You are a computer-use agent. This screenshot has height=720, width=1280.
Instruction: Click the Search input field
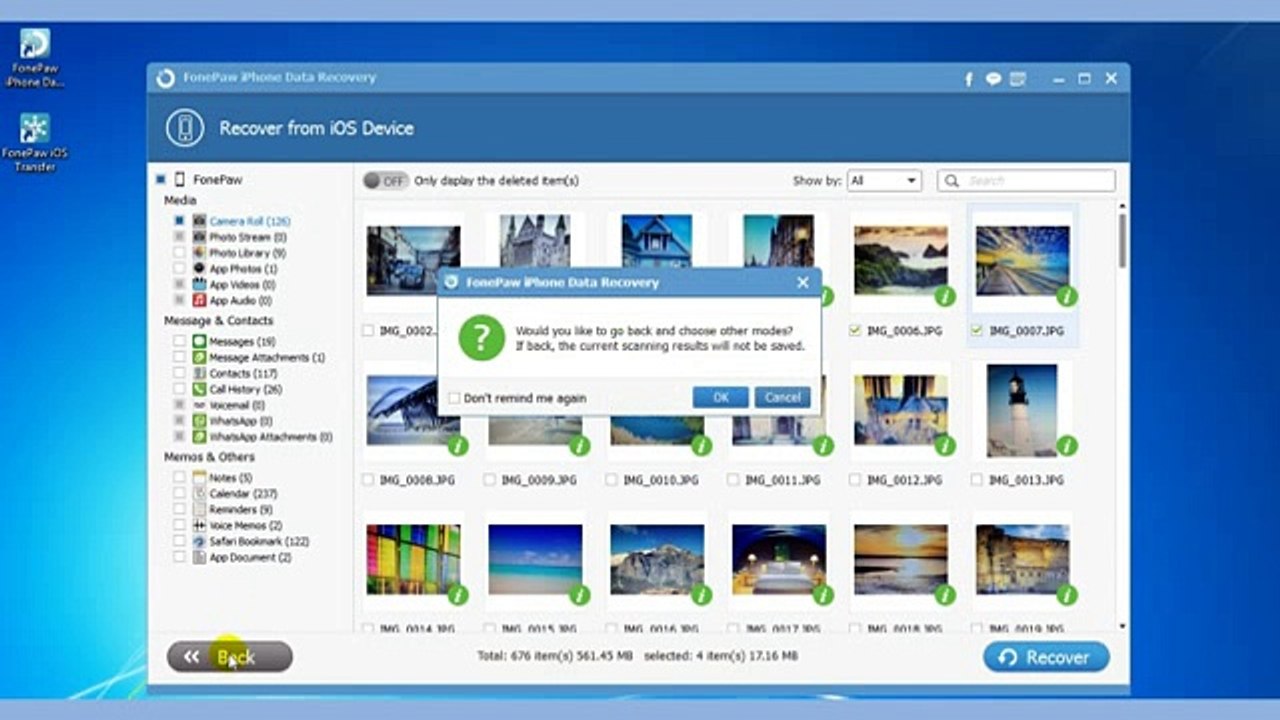point(1026,181)
